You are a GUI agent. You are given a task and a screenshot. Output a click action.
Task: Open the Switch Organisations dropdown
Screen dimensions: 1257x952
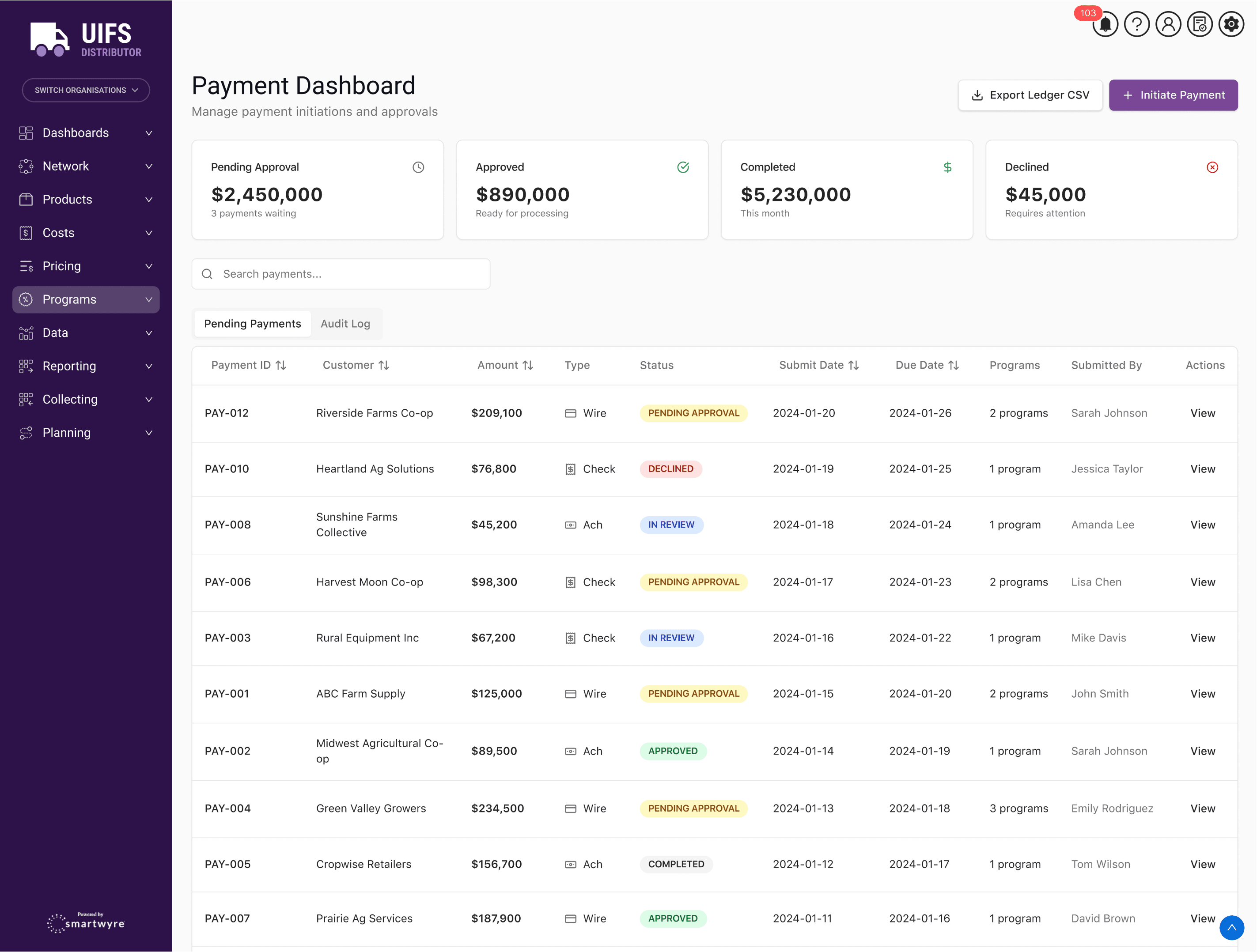pos(86,90)
